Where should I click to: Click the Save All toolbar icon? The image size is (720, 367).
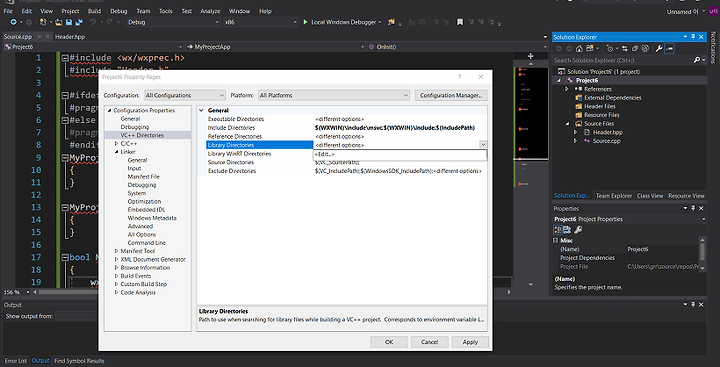click(79, 22)
